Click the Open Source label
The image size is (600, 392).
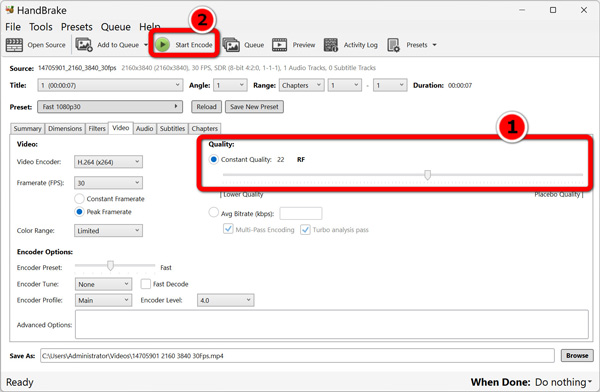(46, 45)
